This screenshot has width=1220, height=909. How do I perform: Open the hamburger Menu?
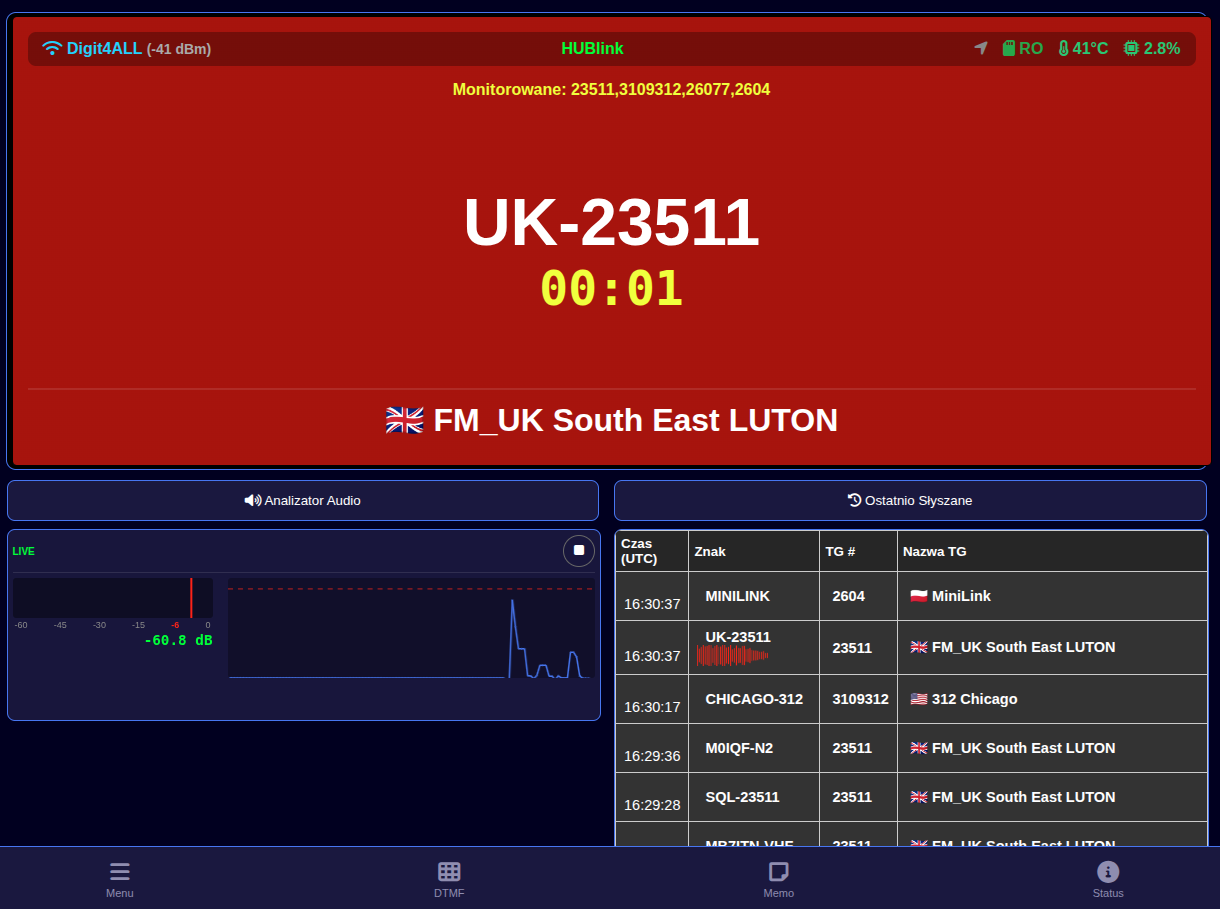pos(120,878)
